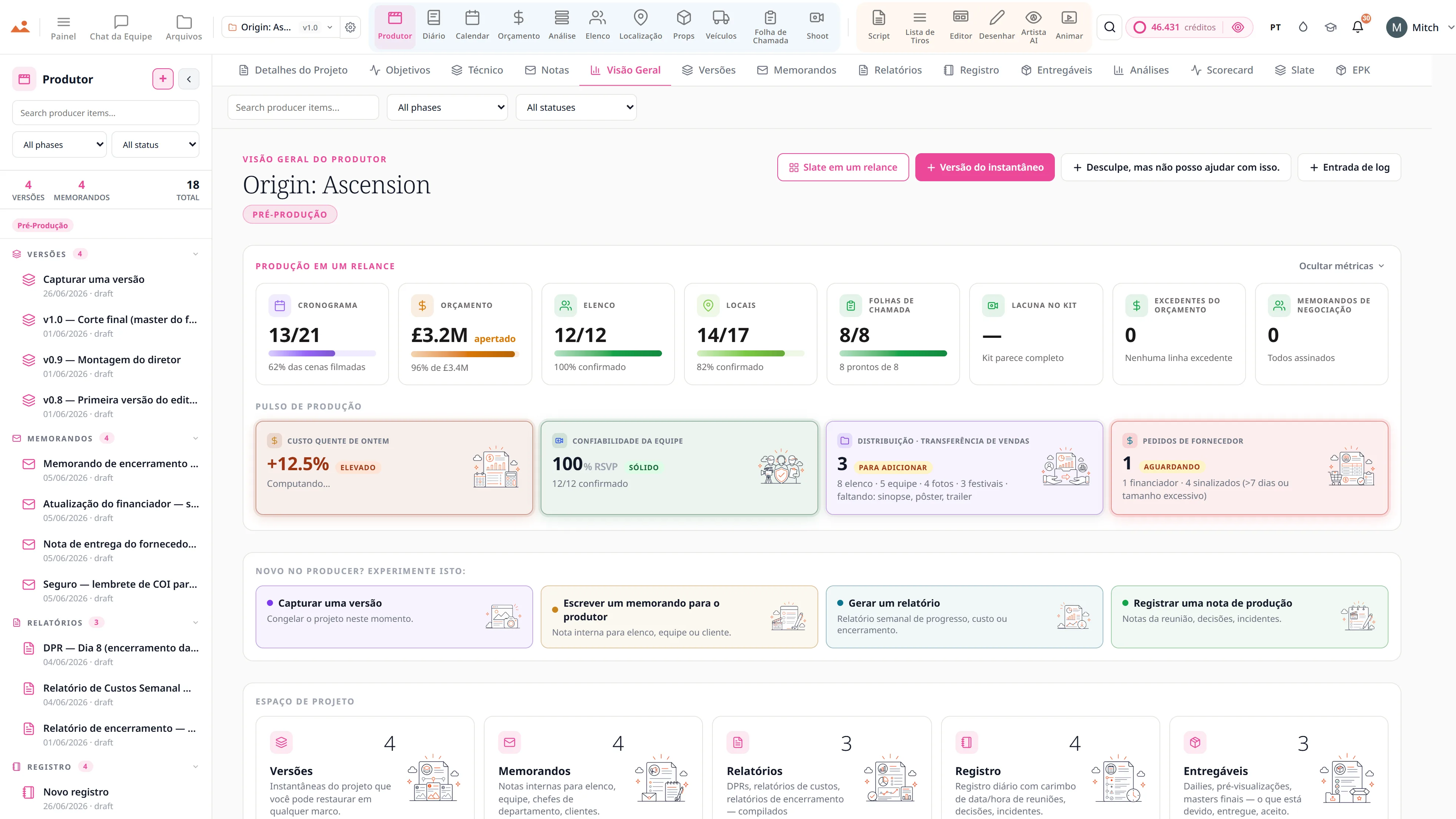The width and height of the screenshot is (1456, 819).
Task: Click Locais progress bar
Action: coord(750,354)
